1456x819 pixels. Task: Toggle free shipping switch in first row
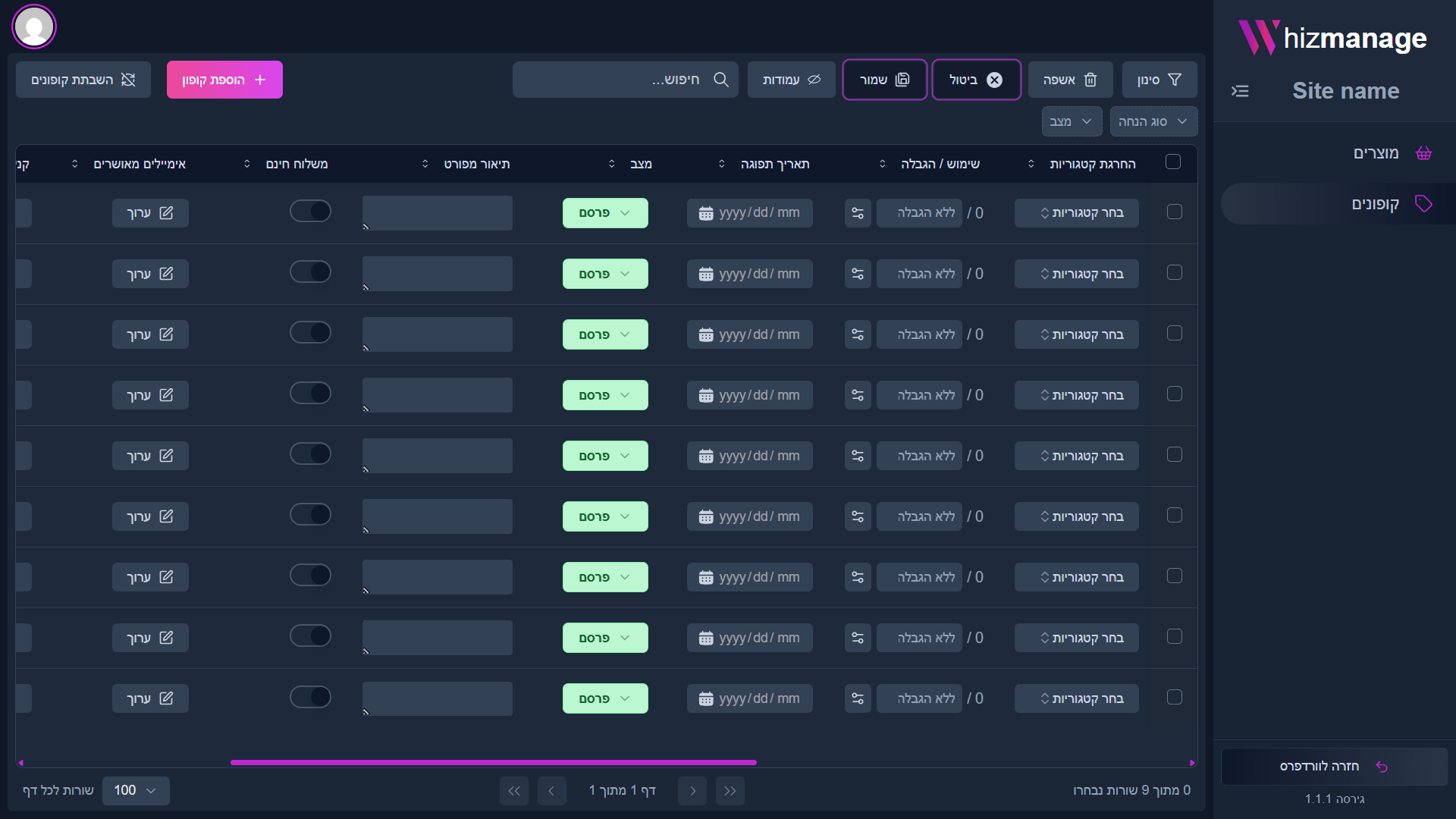(x=310, y=211)
